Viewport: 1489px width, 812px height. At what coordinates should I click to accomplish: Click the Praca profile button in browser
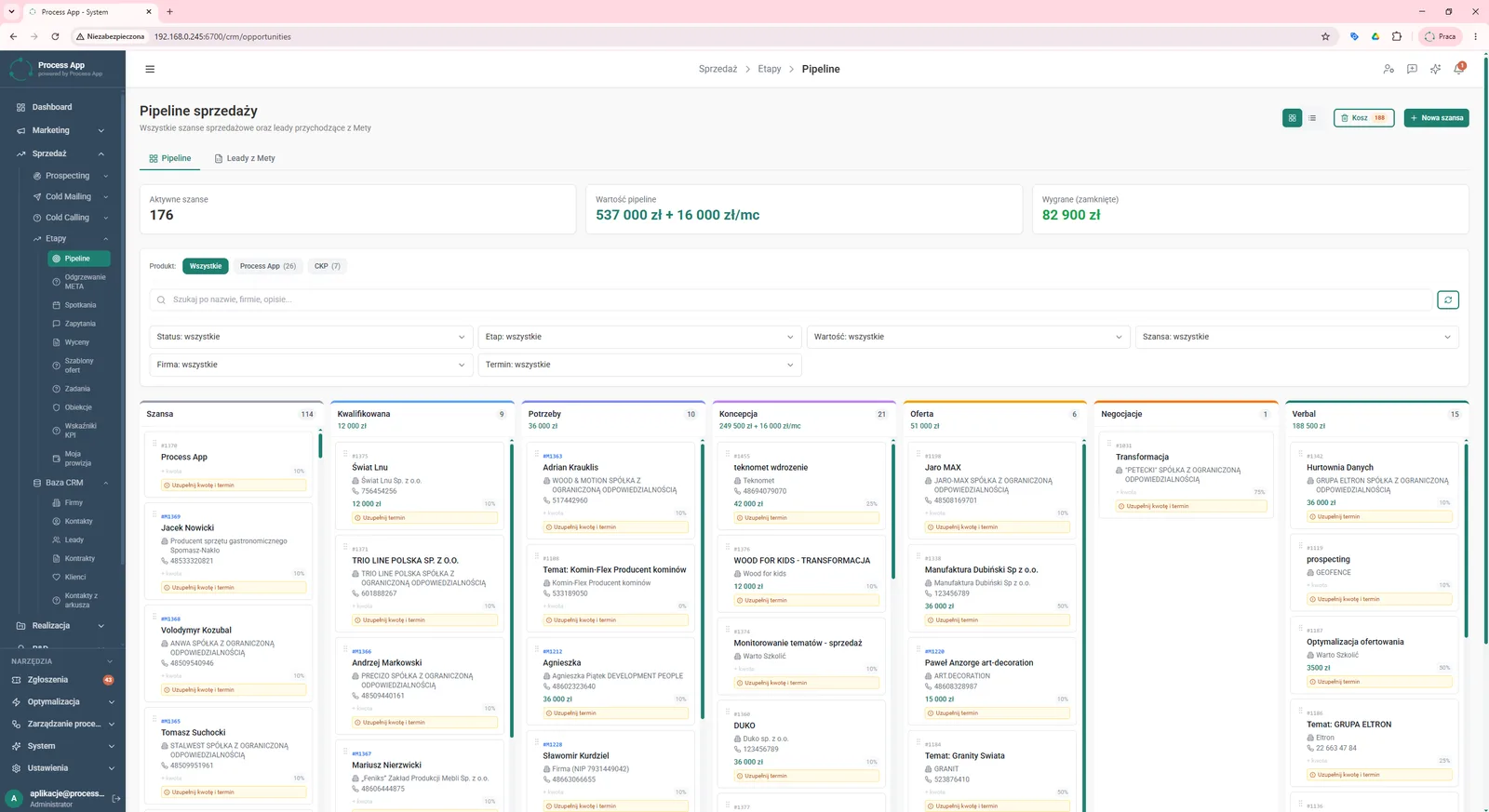point(1441,36)
